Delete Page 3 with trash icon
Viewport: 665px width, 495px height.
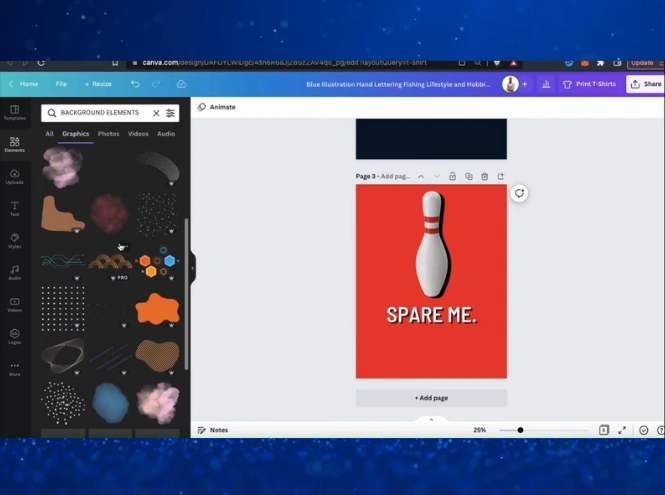coord(485,176)
